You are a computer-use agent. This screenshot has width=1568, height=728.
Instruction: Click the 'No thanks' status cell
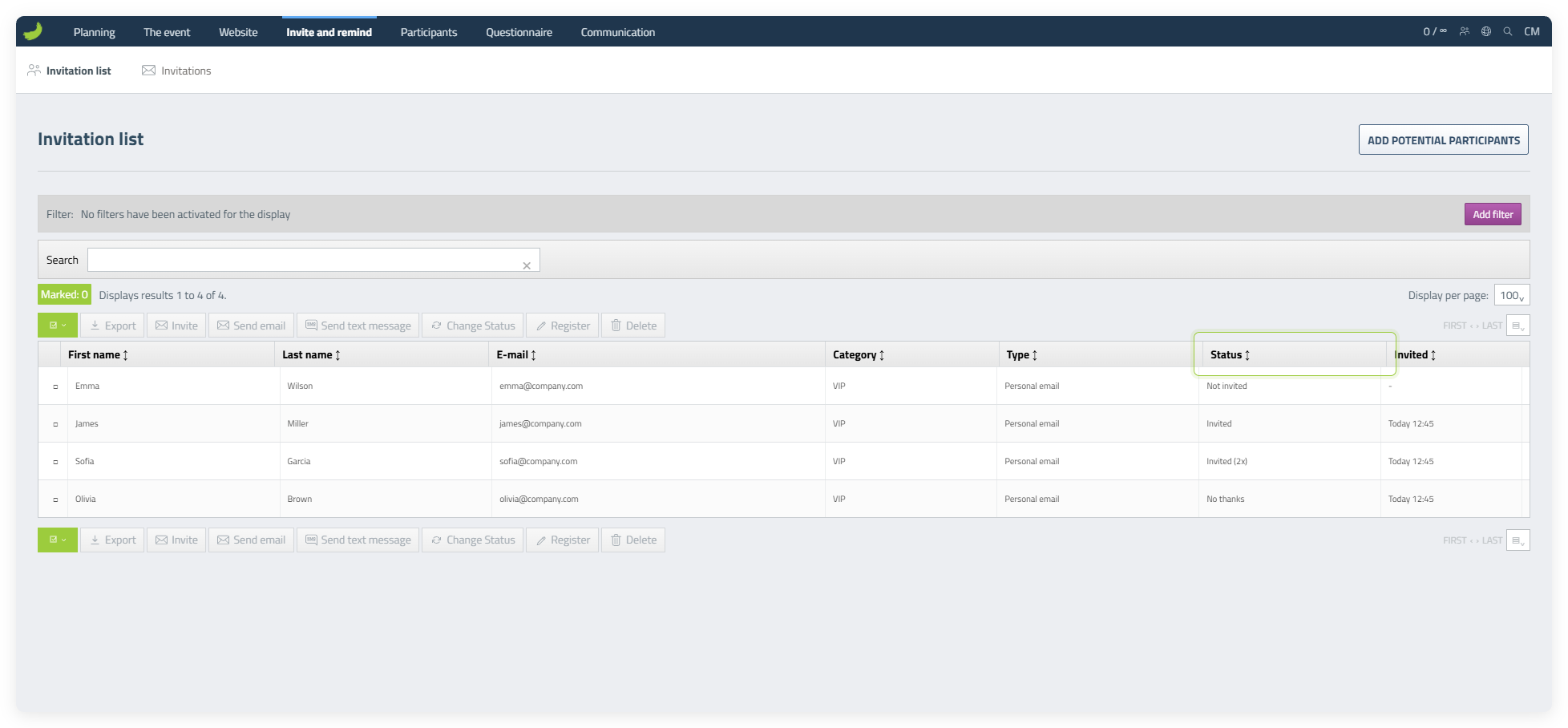pos(1226,499)
